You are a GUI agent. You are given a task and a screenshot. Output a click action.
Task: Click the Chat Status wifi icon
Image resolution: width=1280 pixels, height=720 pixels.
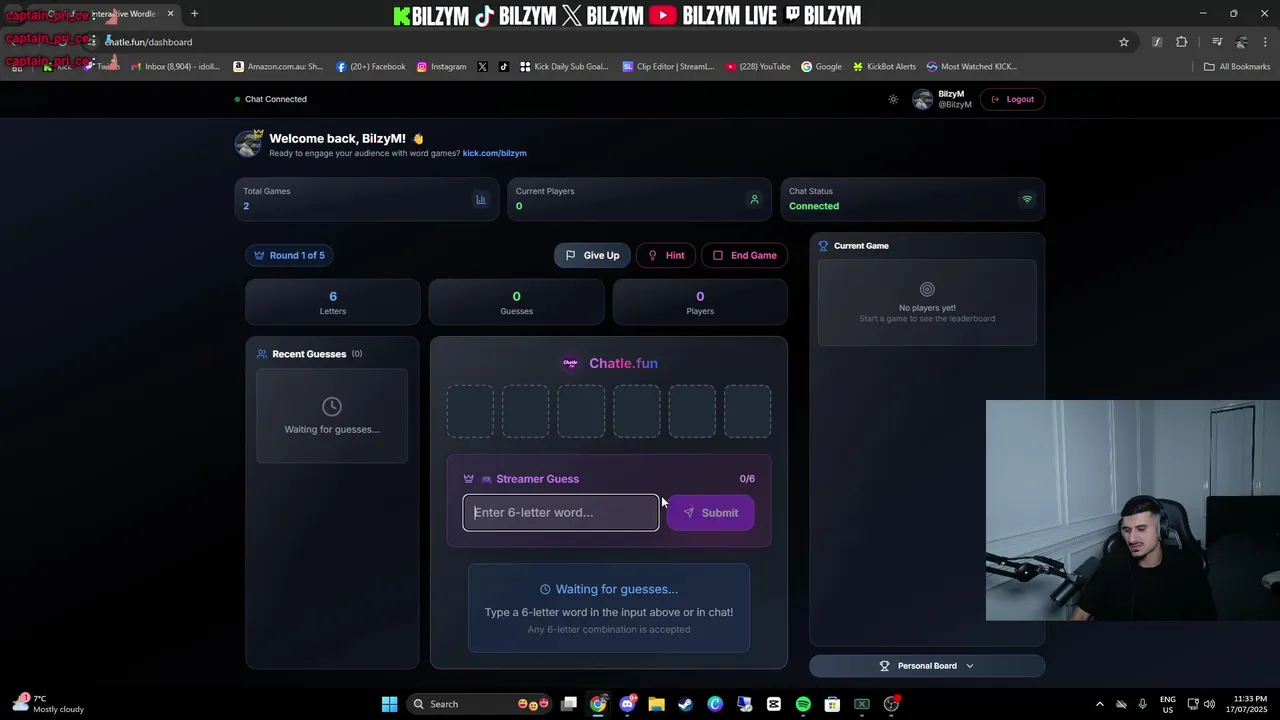[1027, 199]
